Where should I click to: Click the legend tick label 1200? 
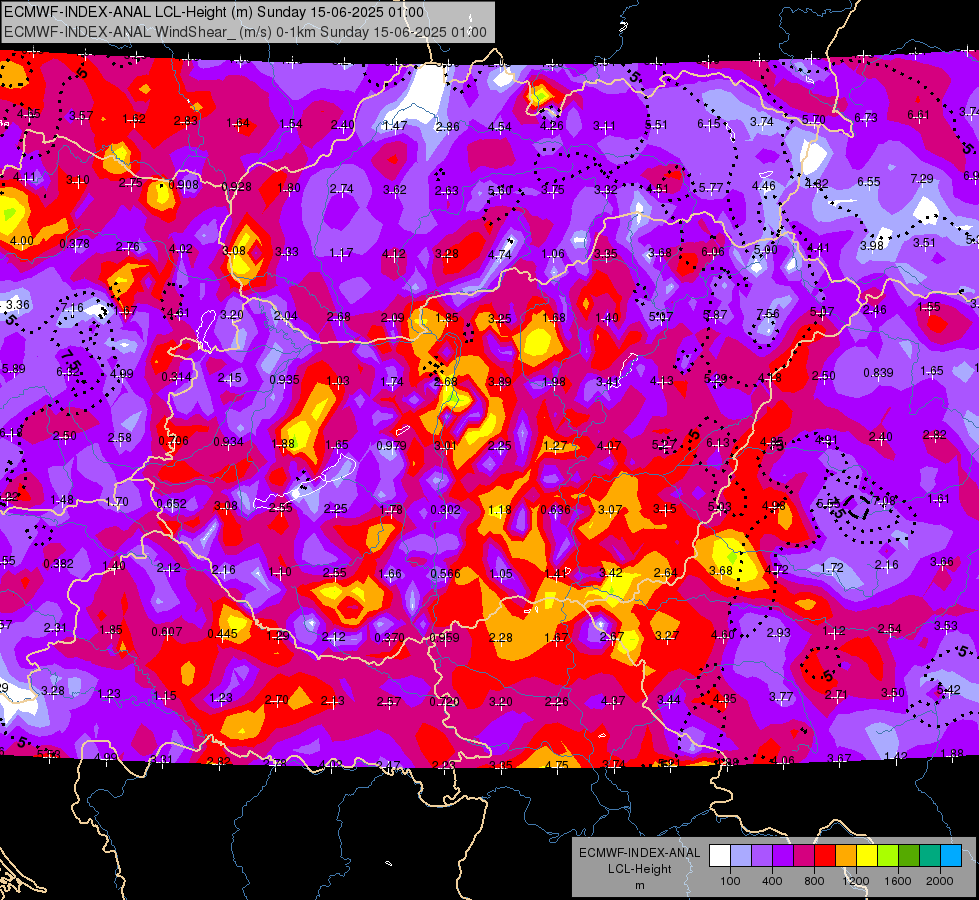pos(856,881)
